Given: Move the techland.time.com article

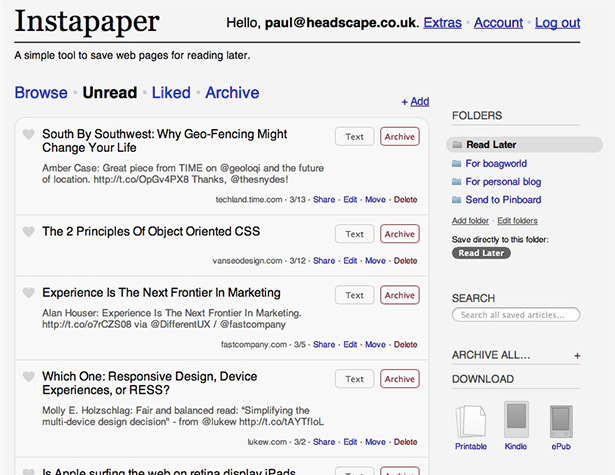Looking at the screenshot, I should (375, 200).
